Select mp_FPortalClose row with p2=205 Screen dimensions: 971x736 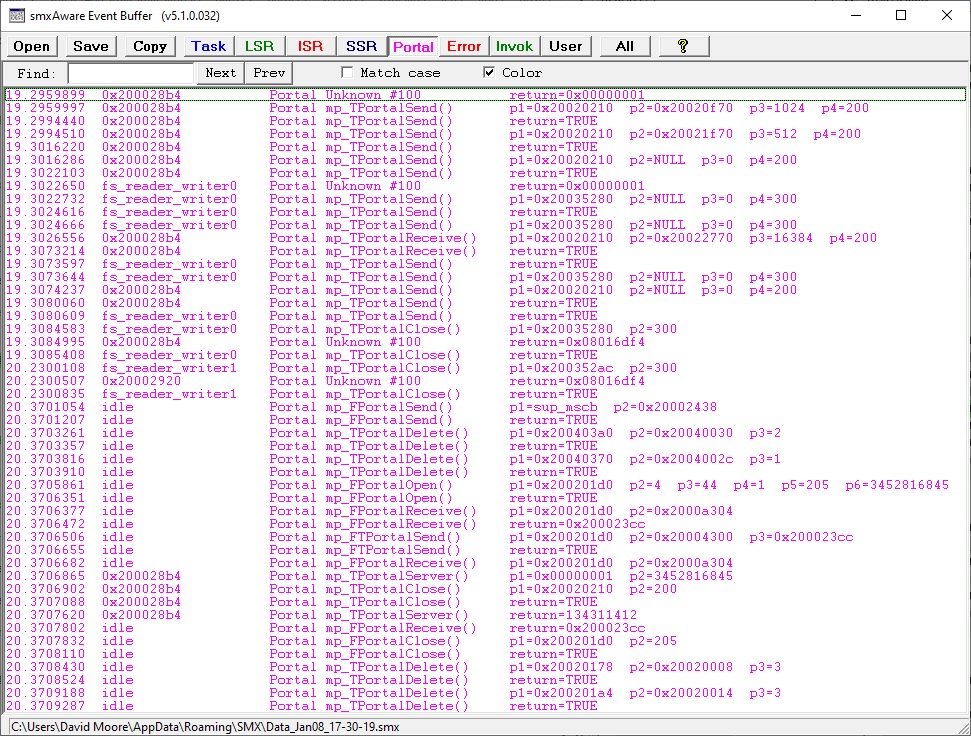pyautogui.click(x=486, y=641)
